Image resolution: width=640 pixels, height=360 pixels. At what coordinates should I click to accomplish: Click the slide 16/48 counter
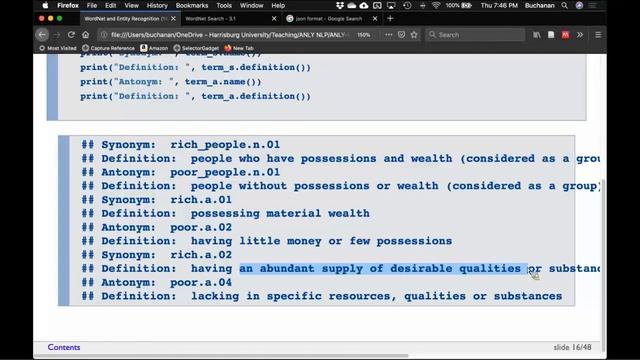click(x=572, y=347)
